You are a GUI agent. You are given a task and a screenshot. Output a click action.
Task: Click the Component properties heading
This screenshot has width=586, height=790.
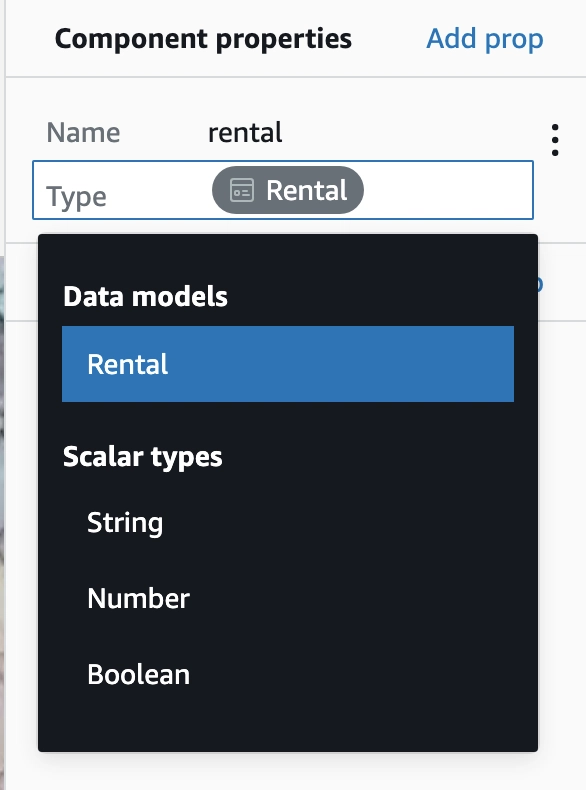(203, 39)
